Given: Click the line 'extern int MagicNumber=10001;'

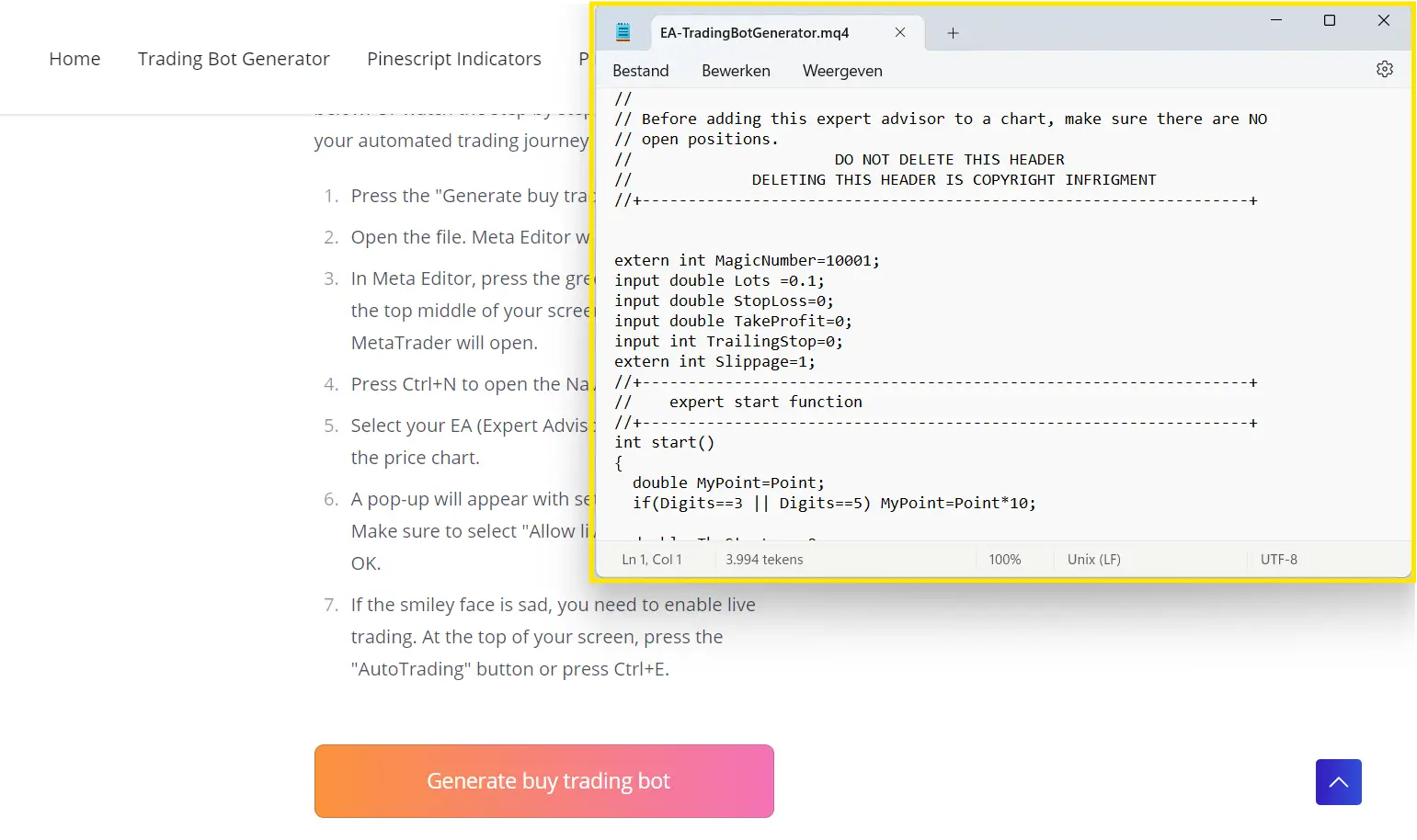Looking at the screenshot, I should coord(747,261).
